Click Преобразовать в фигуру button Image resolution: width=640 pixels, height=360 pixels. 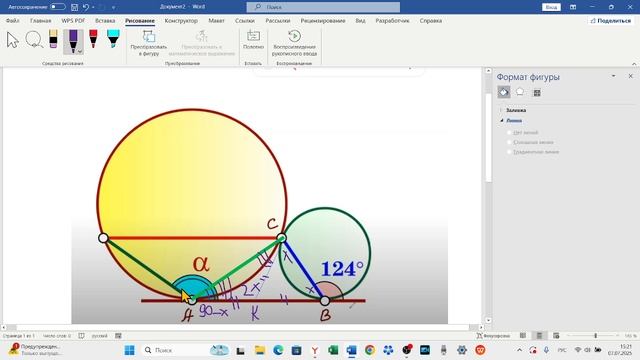(x=149, y=43)
